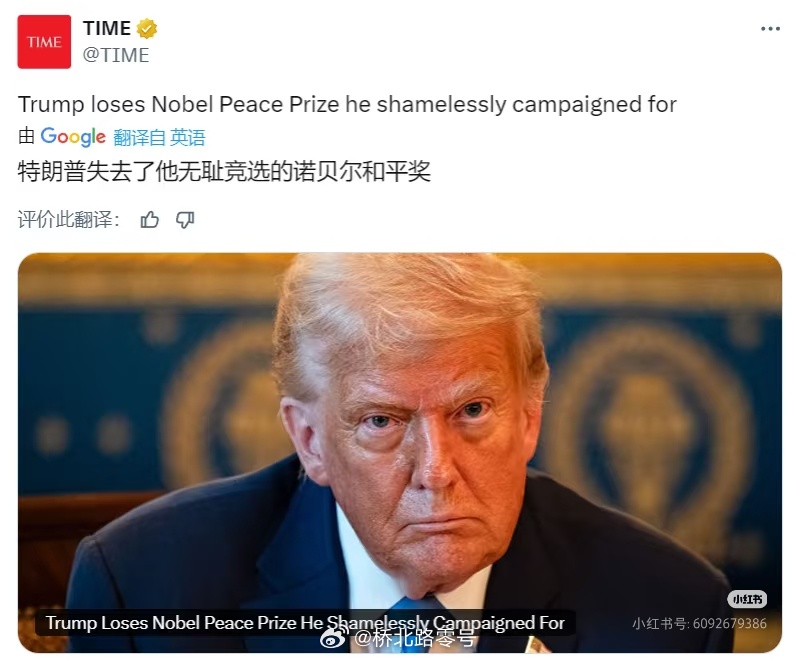Click the gold verified badge beside TIME
Screen dimensions: 800x658
click(146, 29)
